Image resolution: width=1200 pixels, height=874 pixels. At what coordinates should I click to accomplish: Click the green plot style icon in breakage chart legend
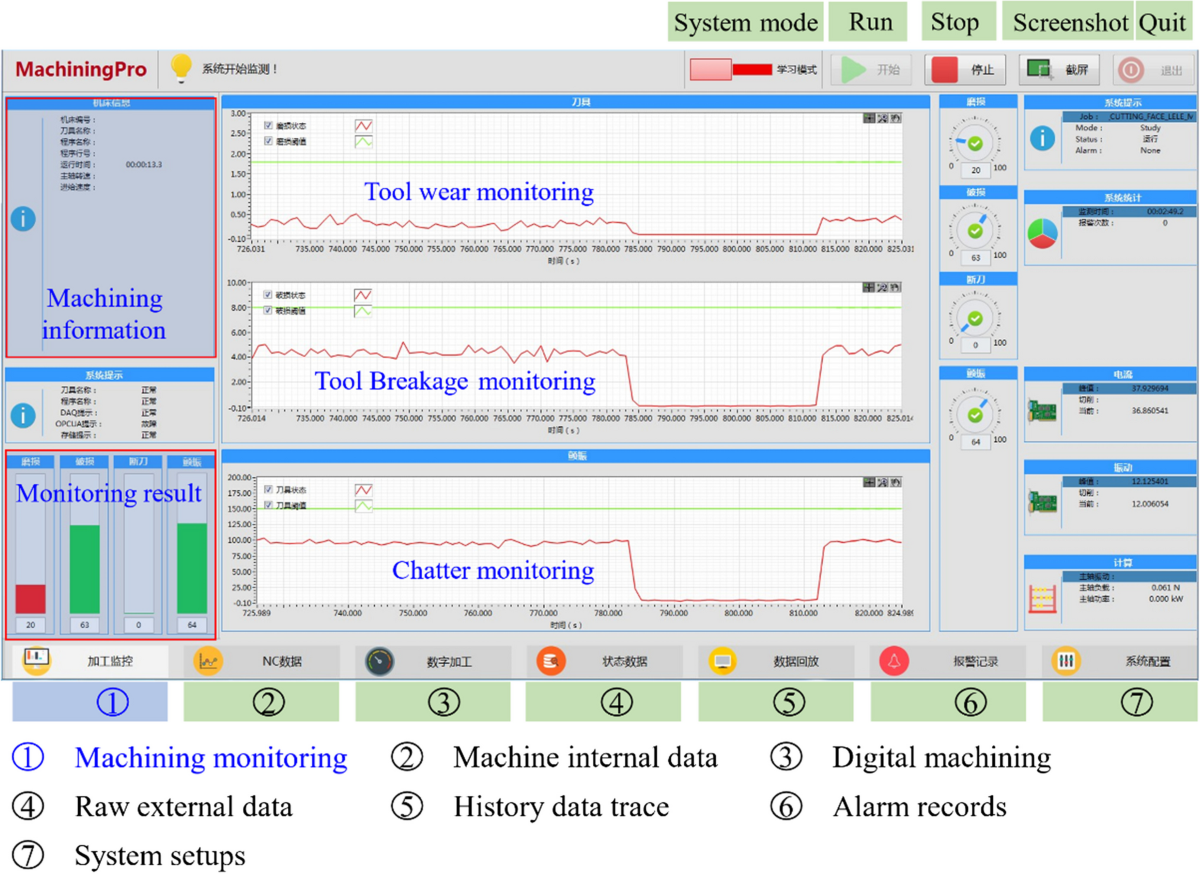(363, 311)
